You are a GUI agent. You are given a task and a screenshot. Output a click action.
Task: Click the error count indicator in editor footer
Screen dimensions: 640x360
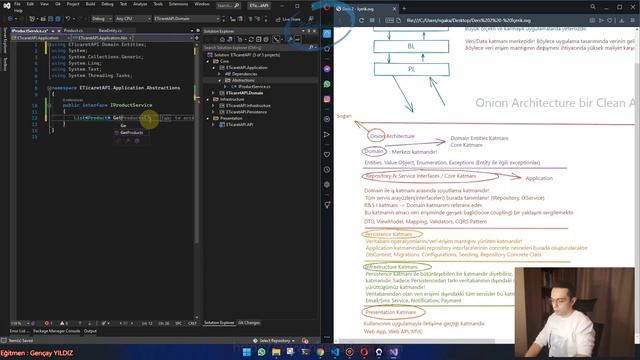(x=48, y=323)
